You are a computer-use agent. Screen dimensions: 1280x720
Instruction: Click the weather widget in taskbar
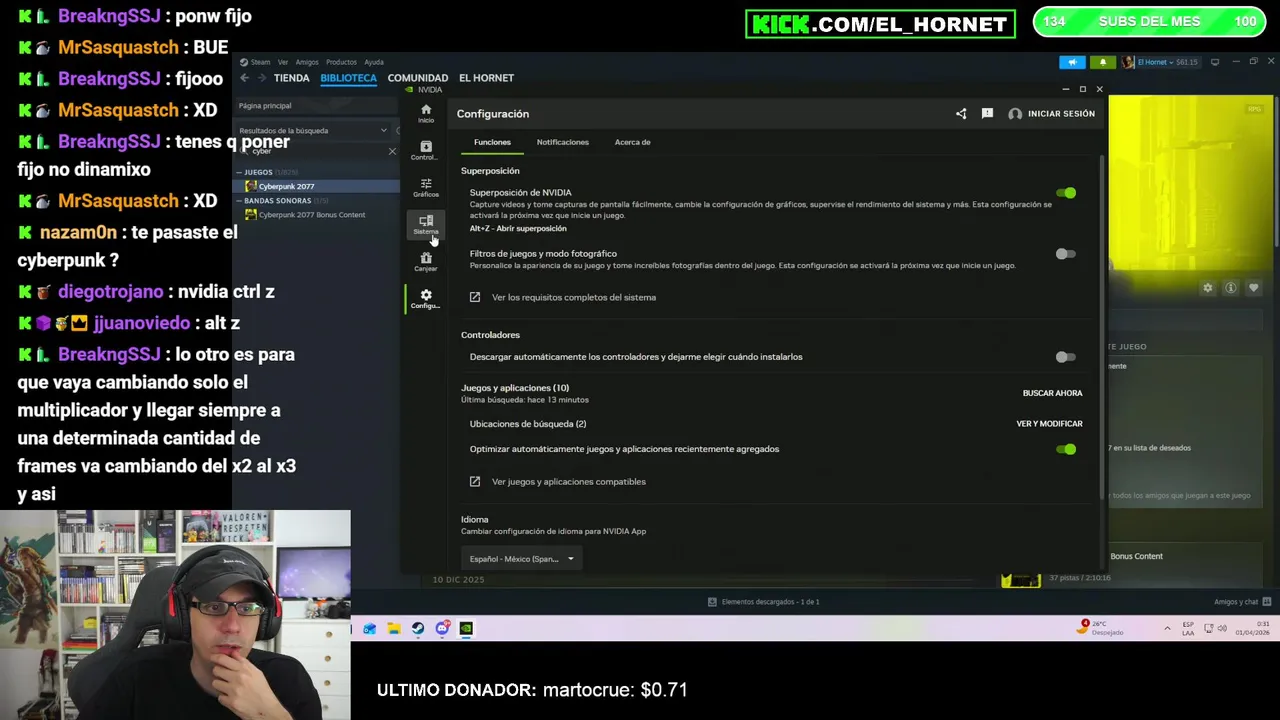coord(1101,628)
